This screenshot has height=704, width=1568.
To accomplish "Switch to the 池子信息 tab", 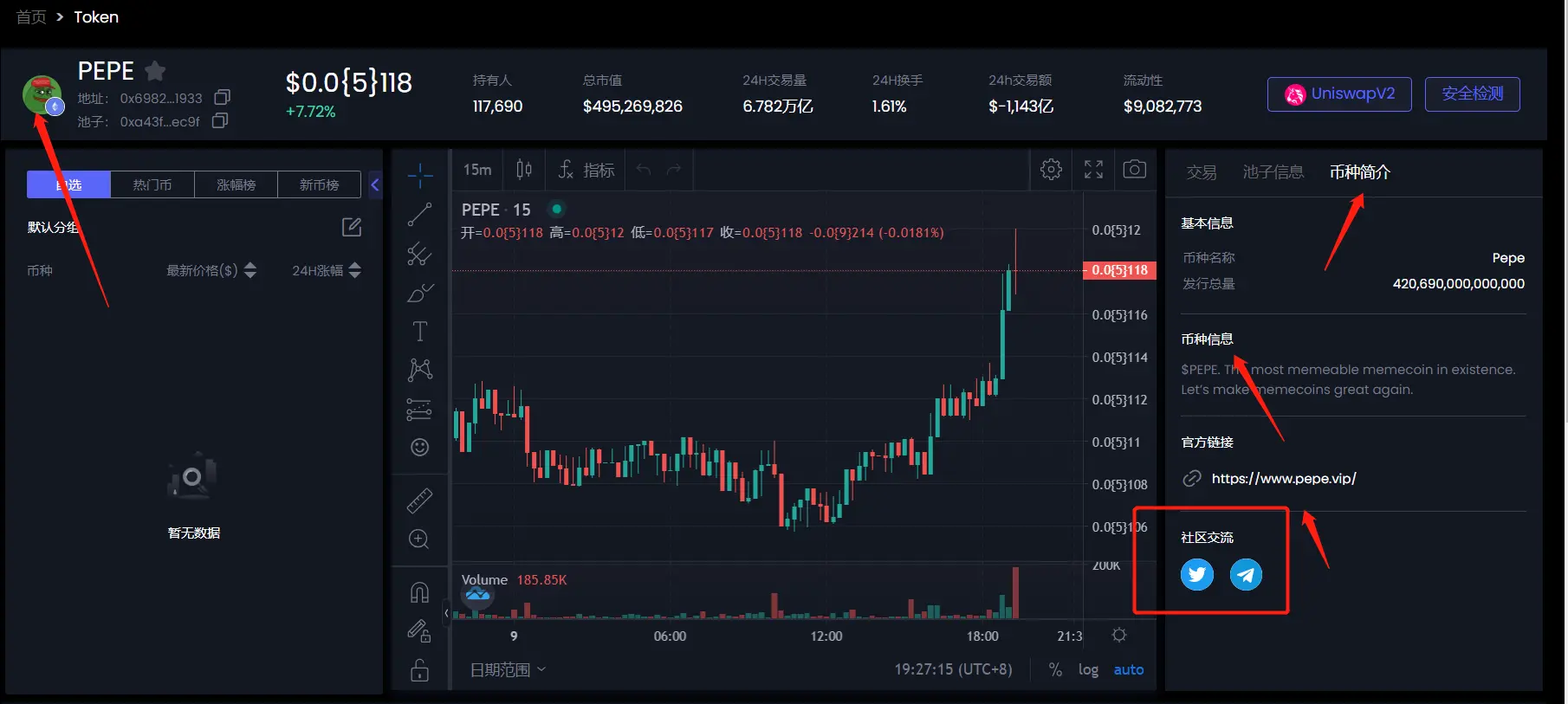I will pyautogui.click(x=1273, y=172).
